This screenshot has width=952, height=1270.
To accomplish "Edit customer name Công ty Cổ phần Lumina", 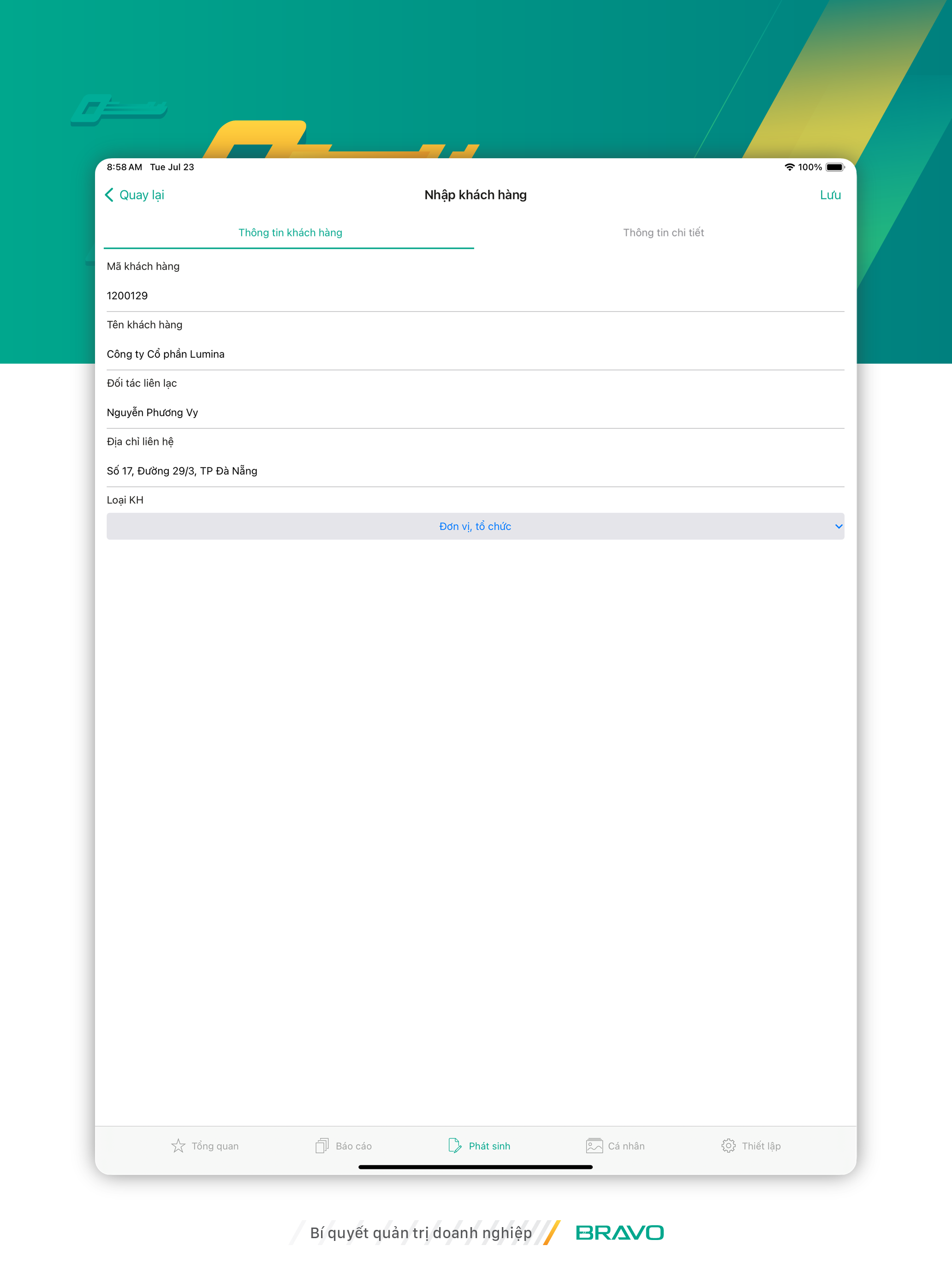I will point(475,354).
